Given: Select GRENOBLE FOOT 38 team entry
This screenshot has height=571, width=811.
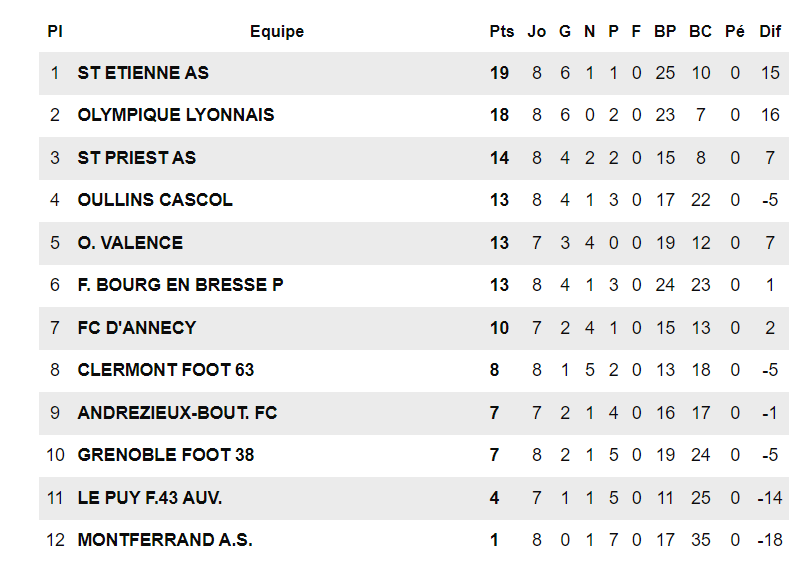Looking at the screenshot, I should (x=166, y=455).
